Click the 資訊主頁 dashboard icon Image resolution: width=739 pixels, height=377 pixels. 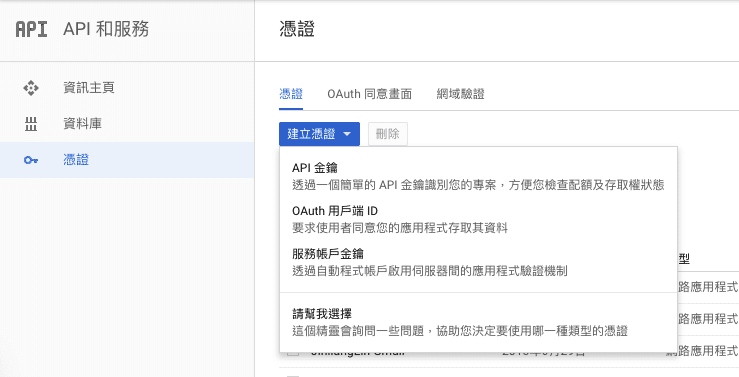(x=31, y=88)
